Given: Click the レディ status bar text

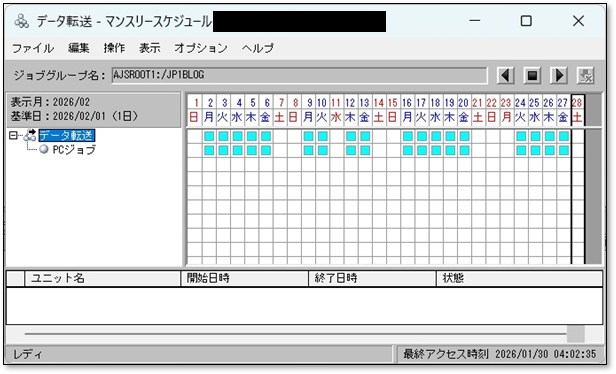Looking at the screenshot, I should point(28,354).
